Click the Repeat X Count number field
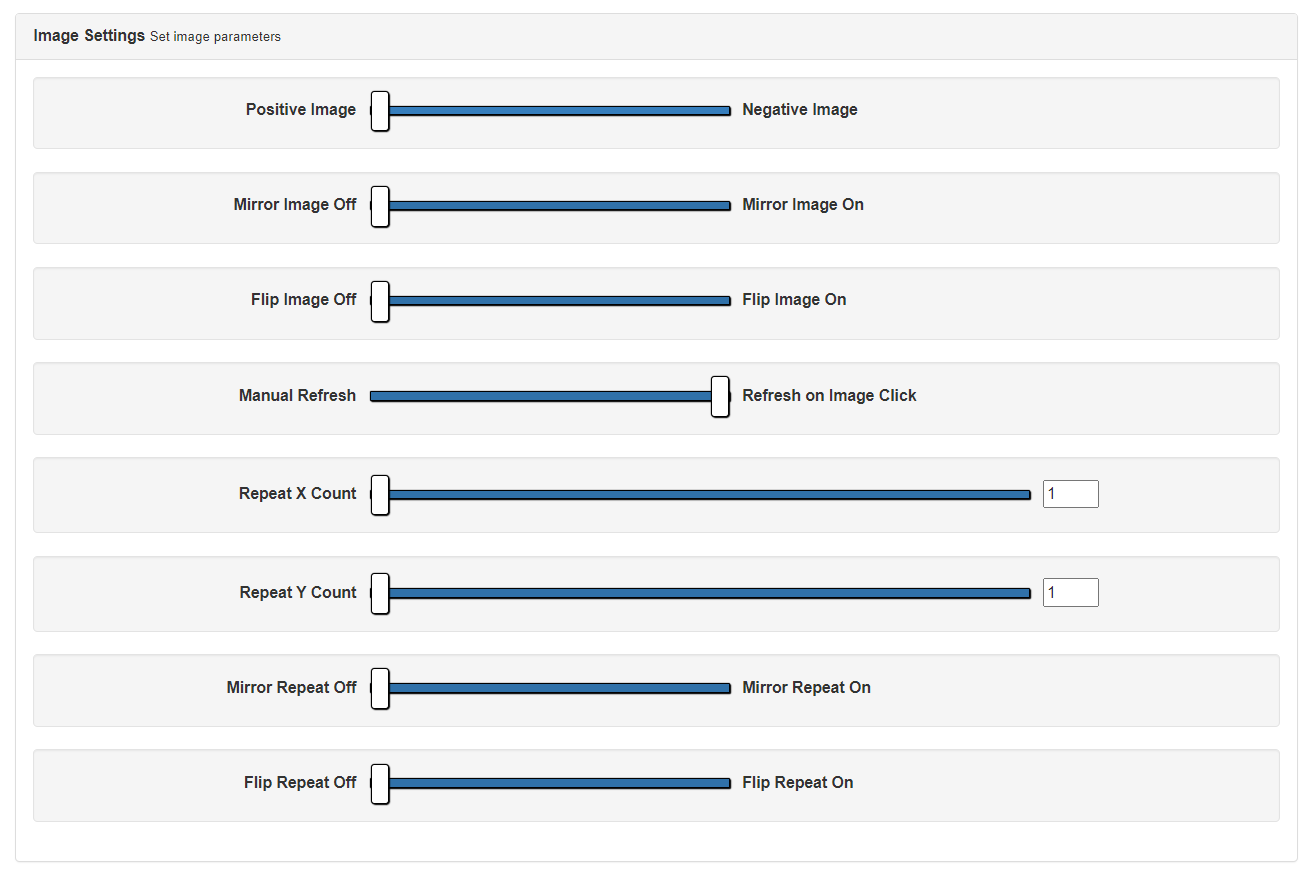Screen dimensions: 1316x875 tap(1070, 494)
